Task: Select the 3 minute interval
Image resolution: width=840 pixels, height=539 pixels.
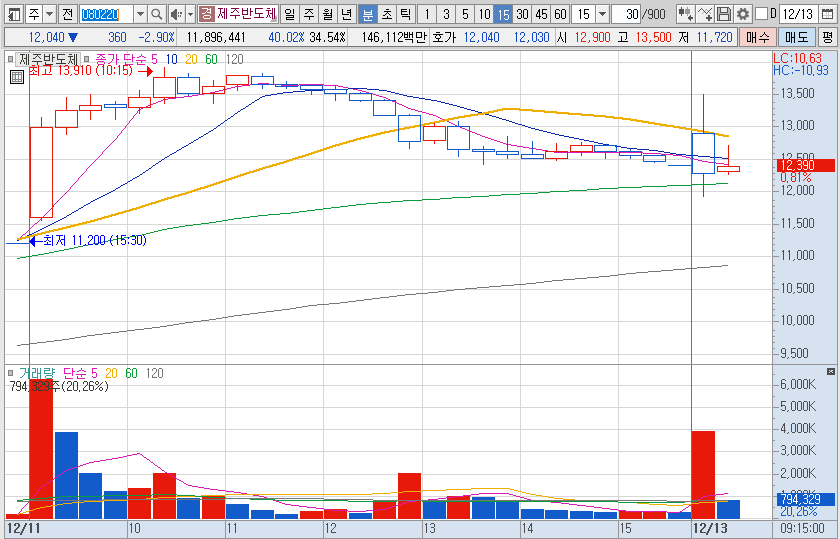Action: click(446, 14)
